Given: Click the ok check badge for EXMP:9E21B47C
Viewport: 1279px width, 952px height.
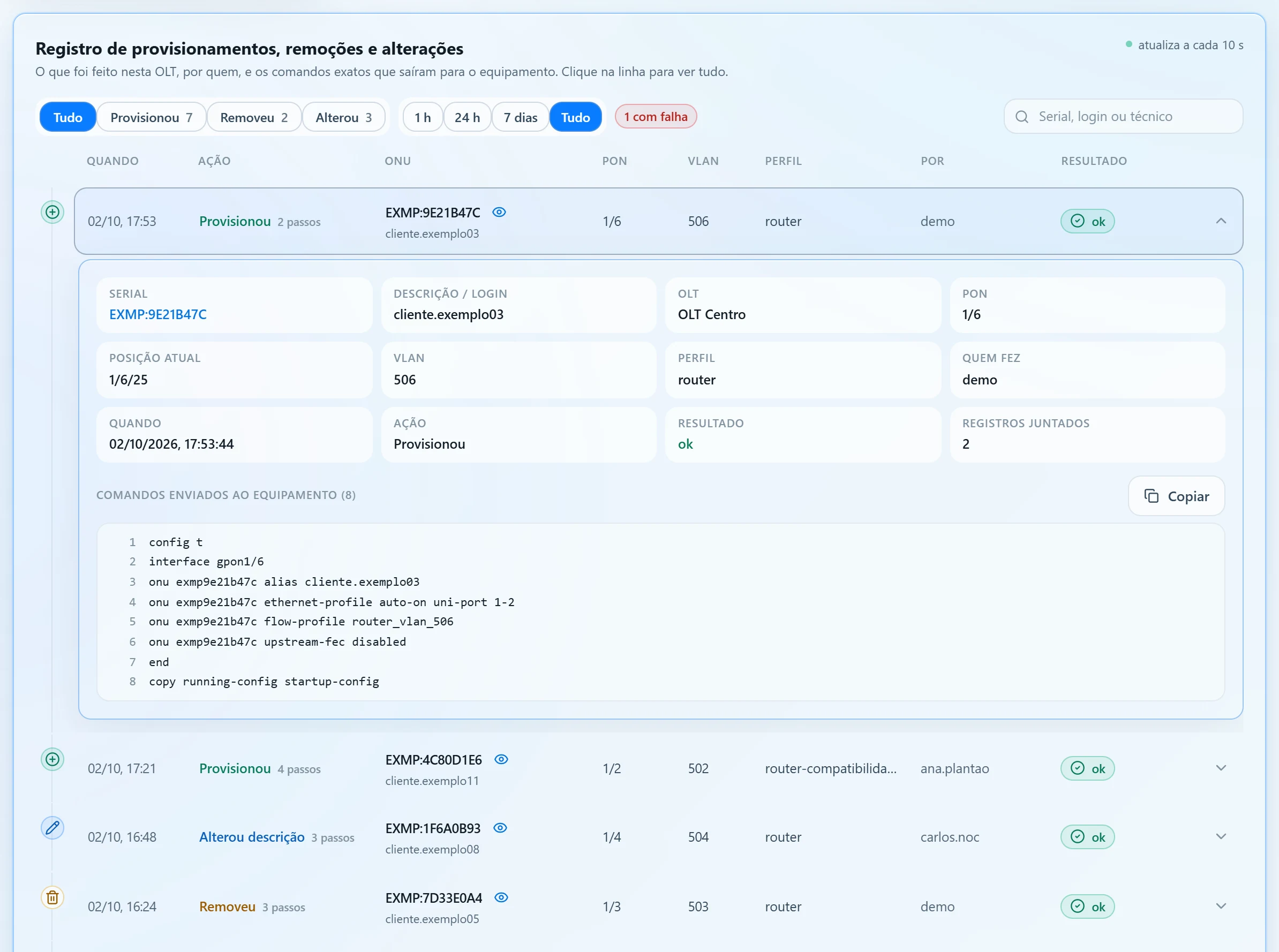Looking at the screenshot, I should 1087,221.
